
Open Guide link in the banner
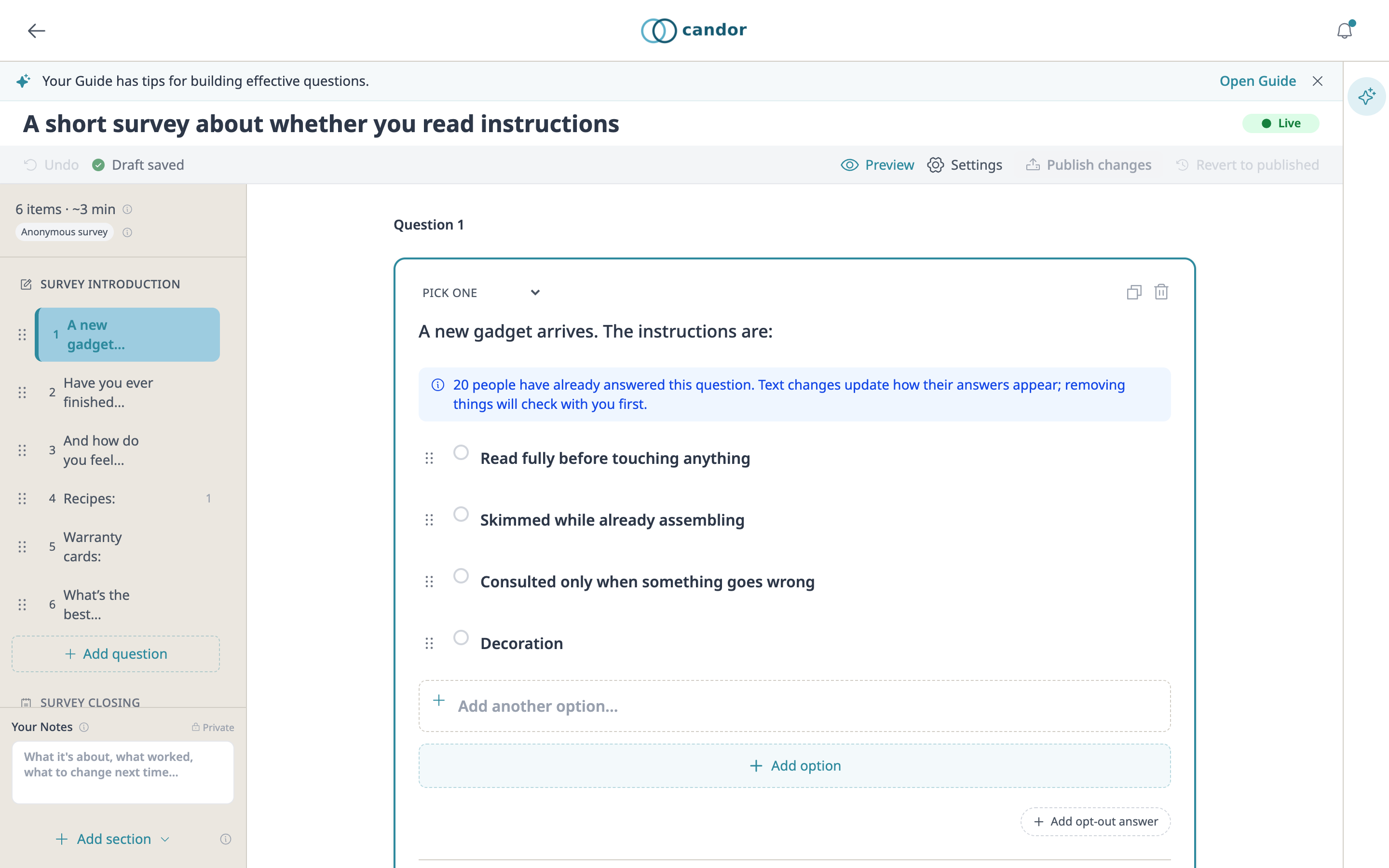click(1257, 81)
